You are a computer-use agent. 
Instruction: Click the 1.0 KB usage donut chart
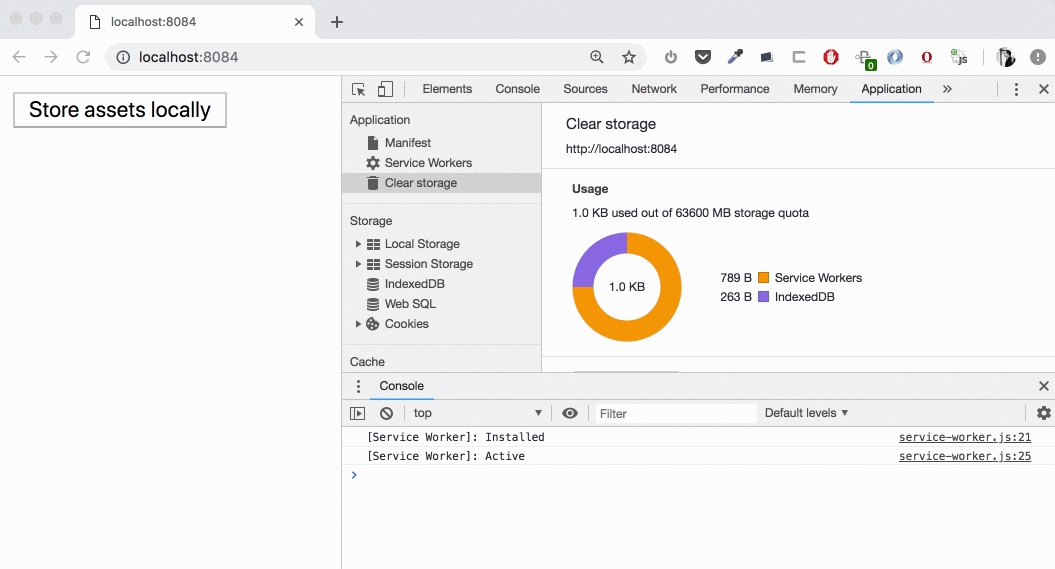click(x=627, y=287)
